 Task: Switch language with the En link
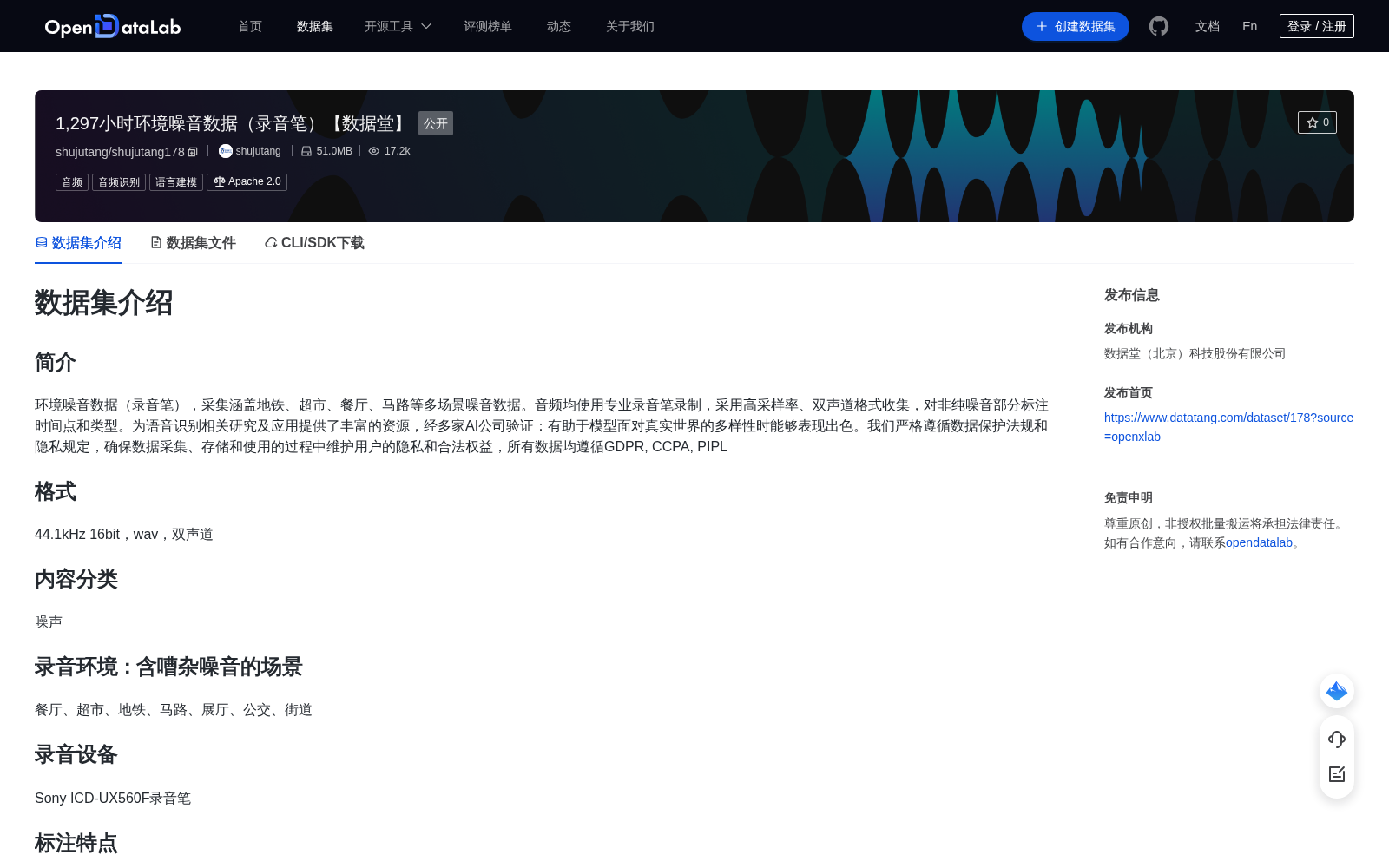tap(1250, 26)
